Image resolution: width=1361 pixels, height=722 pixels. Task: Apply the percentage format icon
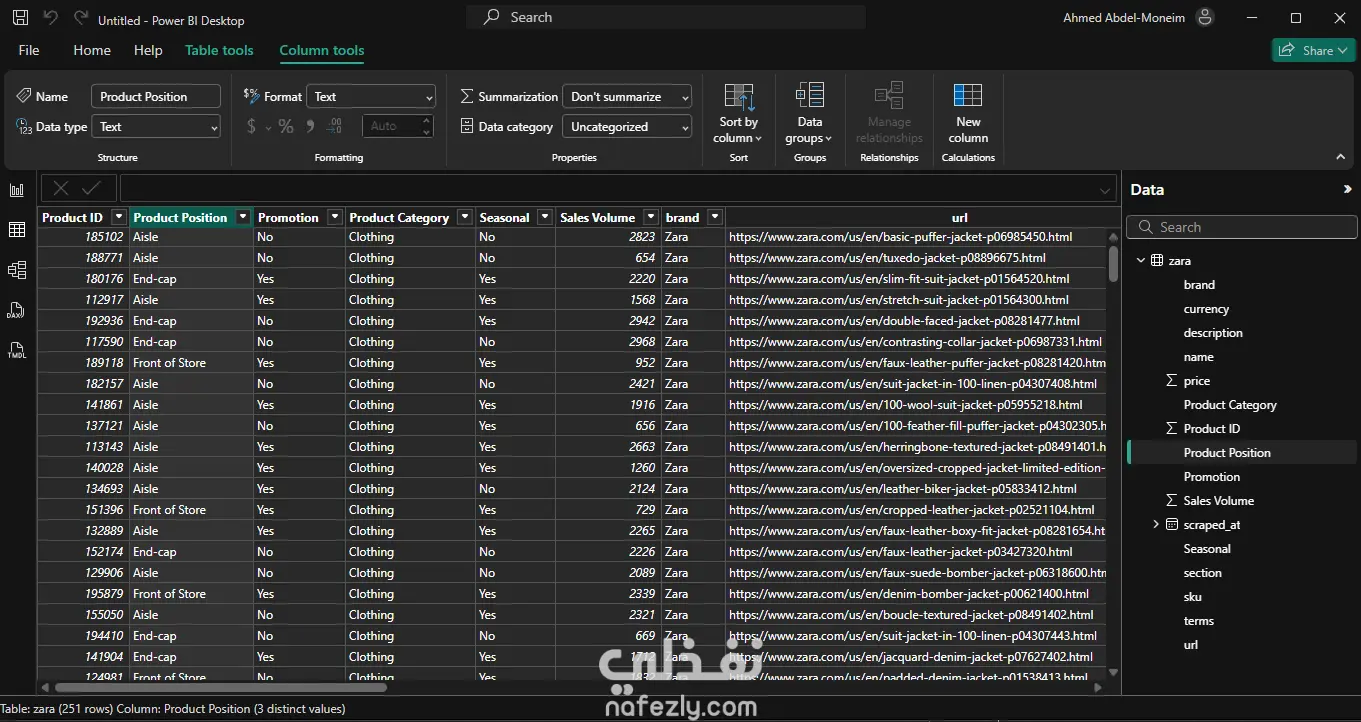click(286, 126)
